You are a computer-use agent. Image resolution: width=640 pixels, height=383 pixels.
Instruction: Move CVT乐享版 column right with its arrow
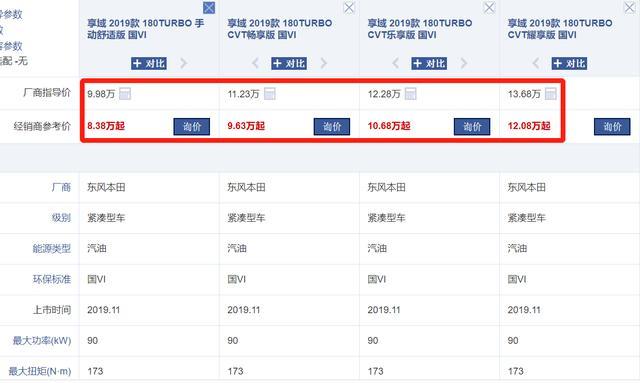(x=464, y=63)
